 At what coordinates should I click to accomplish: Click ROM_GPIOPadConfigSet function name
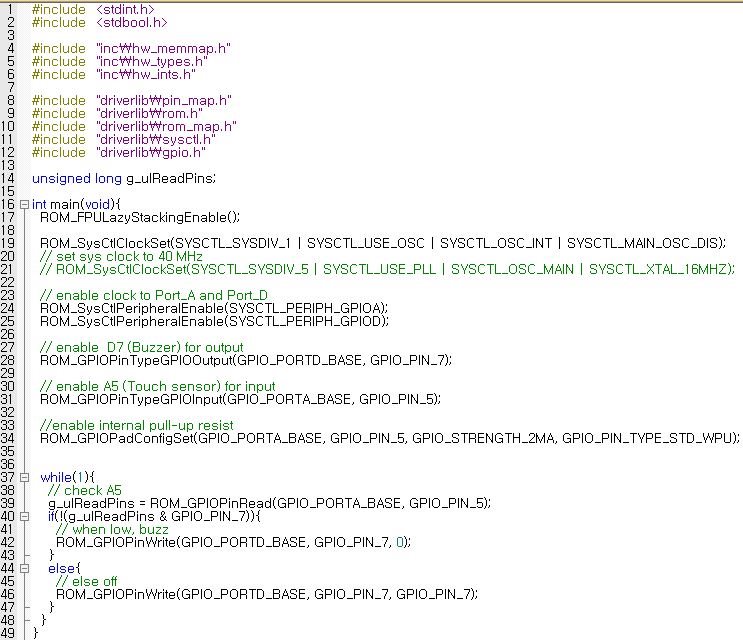(x=117, y=439)
